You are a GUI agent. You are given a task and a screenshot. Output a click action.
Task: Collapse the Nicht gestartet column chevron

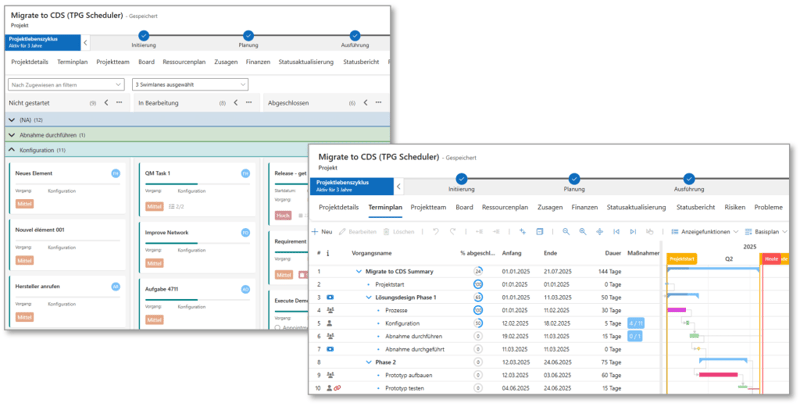pos(106,102)
